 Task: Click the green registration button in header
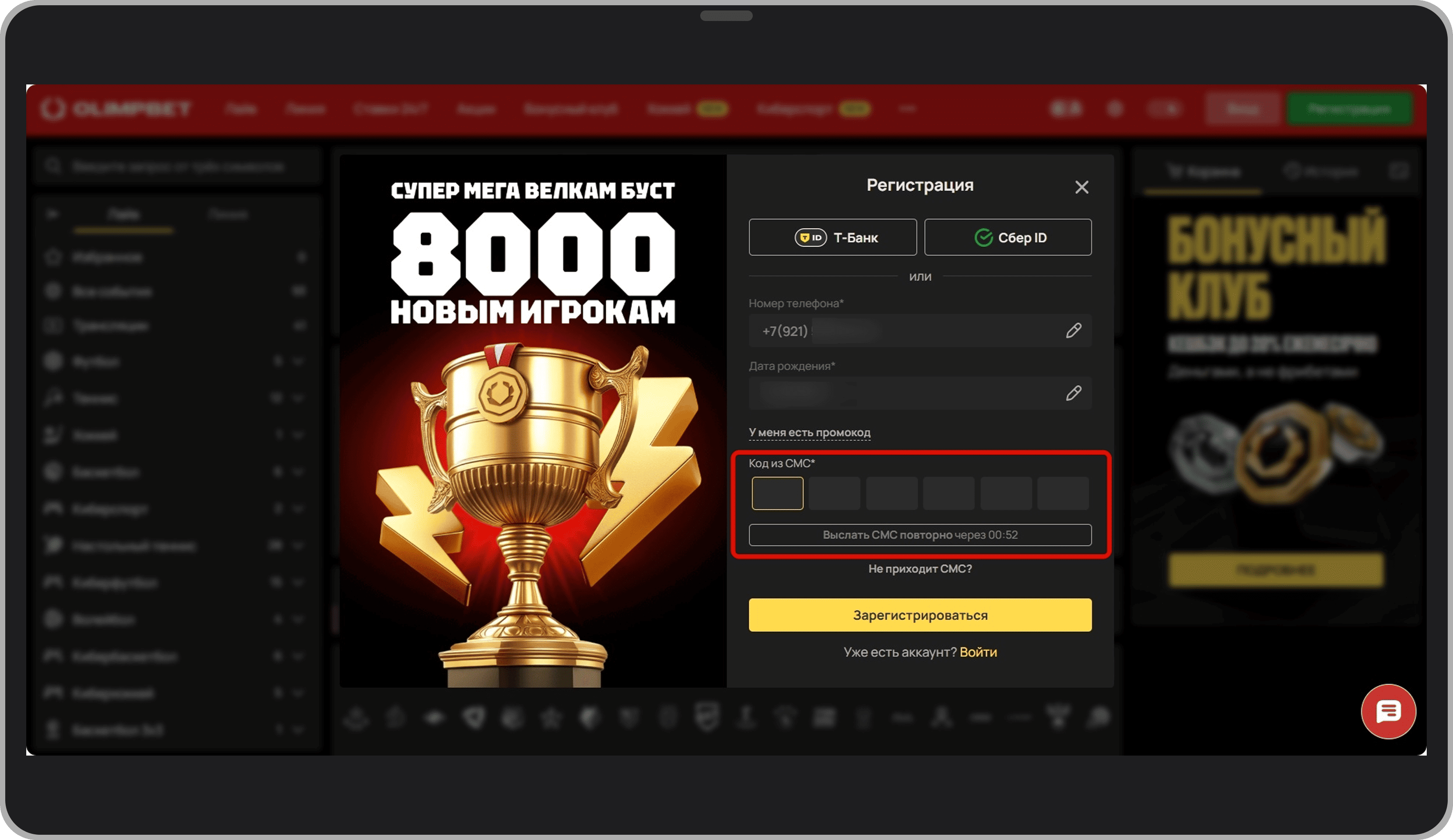pos(1349,108)
